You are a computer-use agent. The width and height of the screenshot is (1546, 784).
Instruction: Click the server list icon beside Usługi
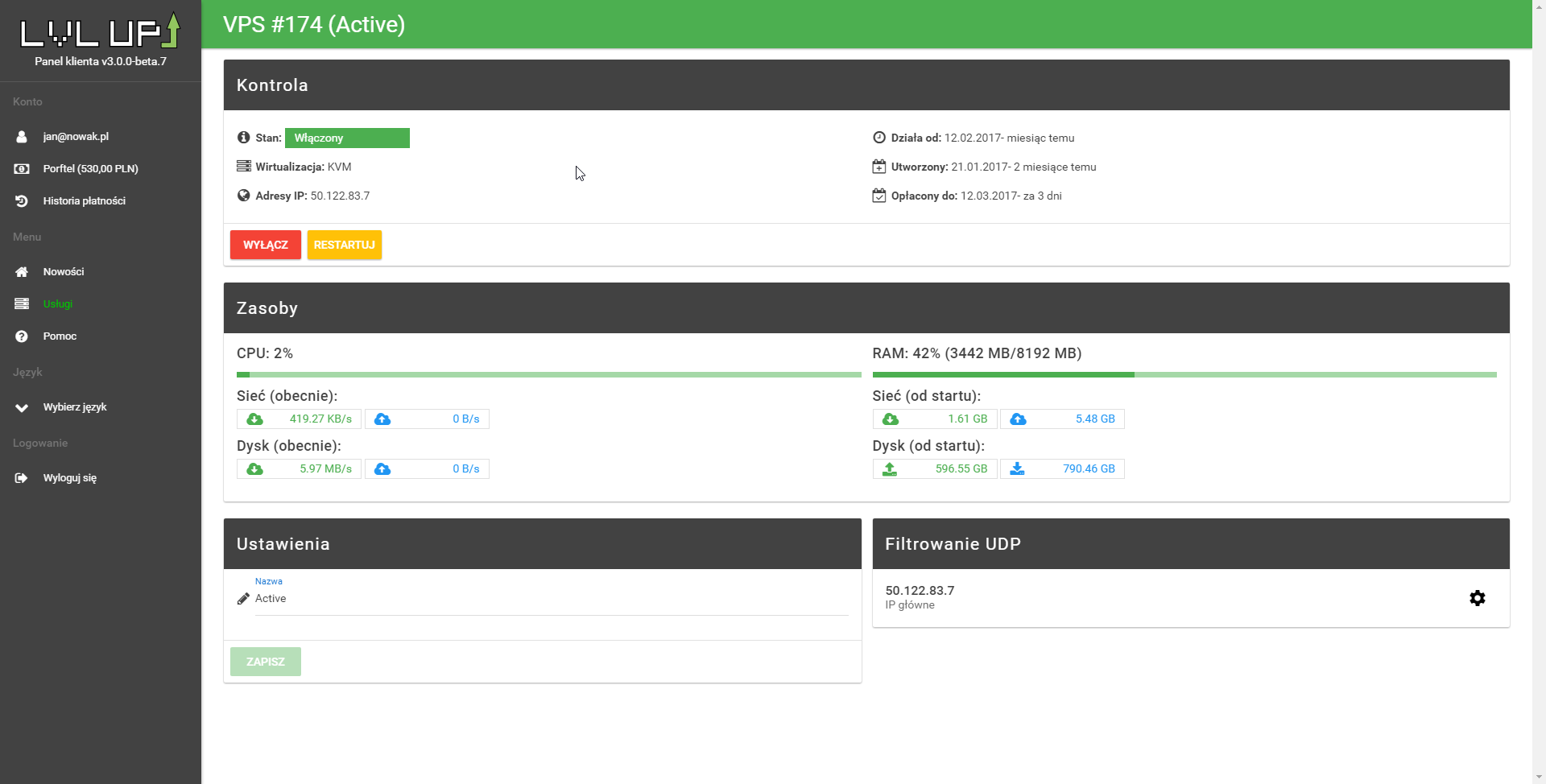[x=22, y=304]
